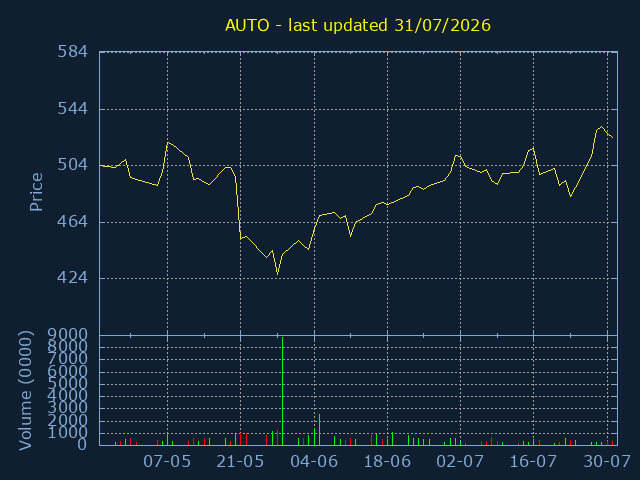The height and width of the screenshot is (480, 640).
Task: Click the 18-06 date label
Action: pos(387,462)
